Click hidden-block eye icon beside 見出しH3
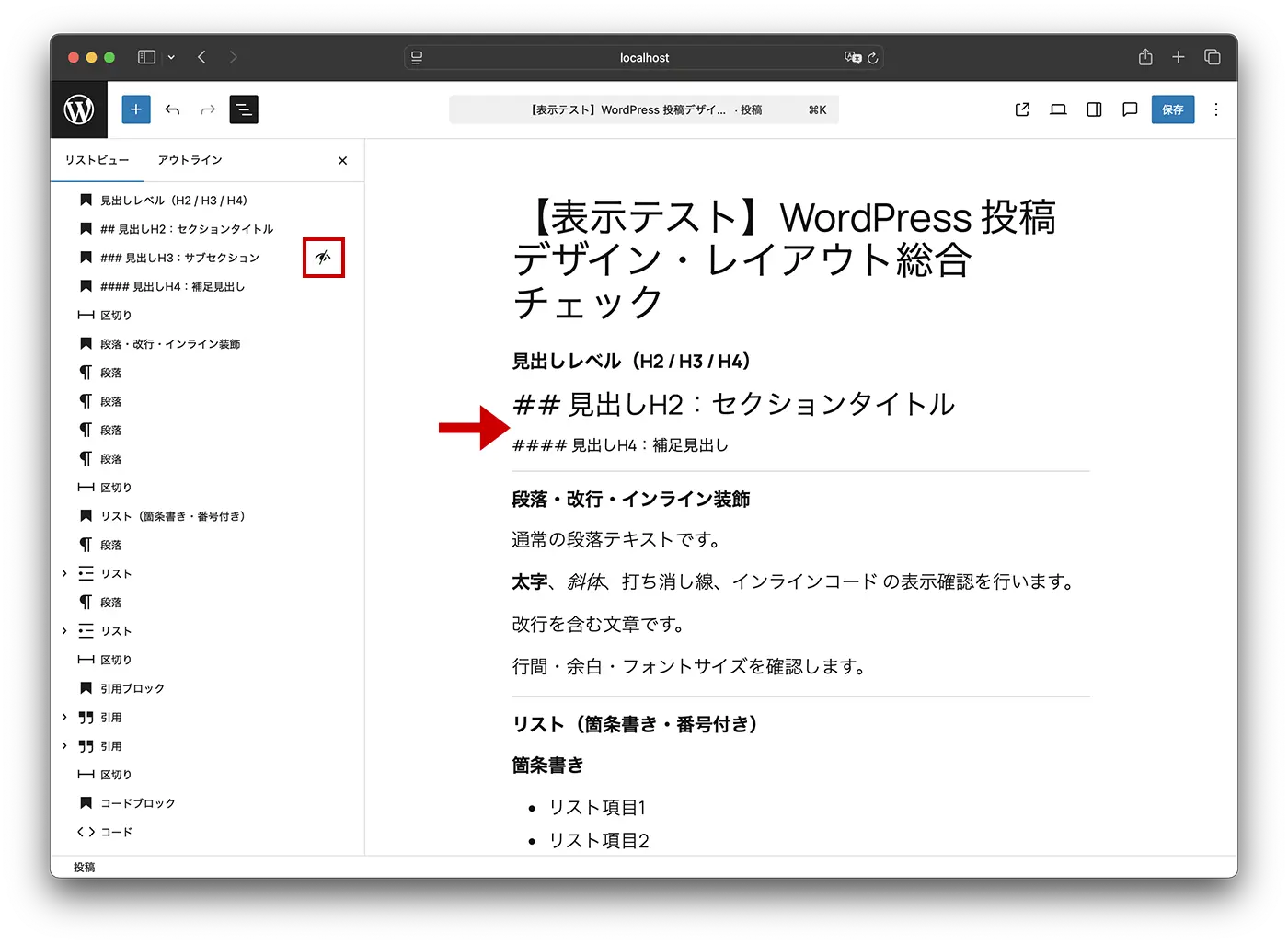Screen dimensions: 1288x944 [x=324, y=258]
